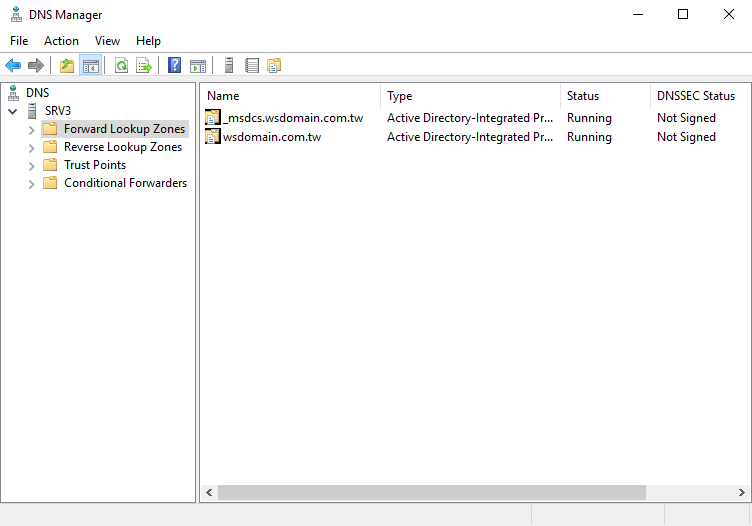Click the Up One Level folder icon

click(x=67, y=65)
